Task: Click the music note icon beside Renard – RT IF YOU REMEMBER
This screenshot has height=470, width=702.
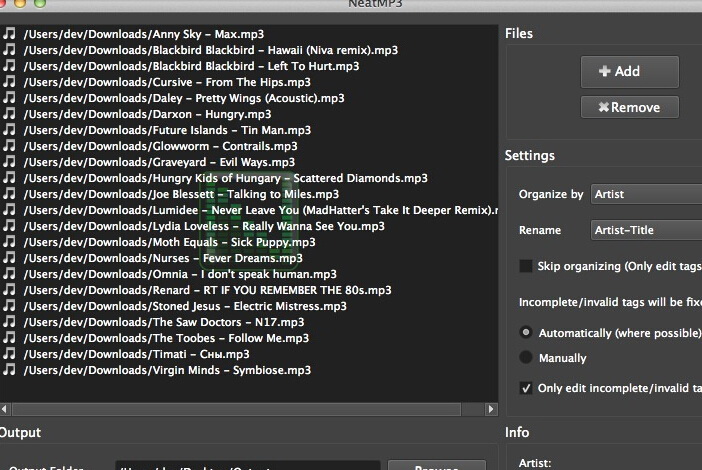Action: point(9,290)
